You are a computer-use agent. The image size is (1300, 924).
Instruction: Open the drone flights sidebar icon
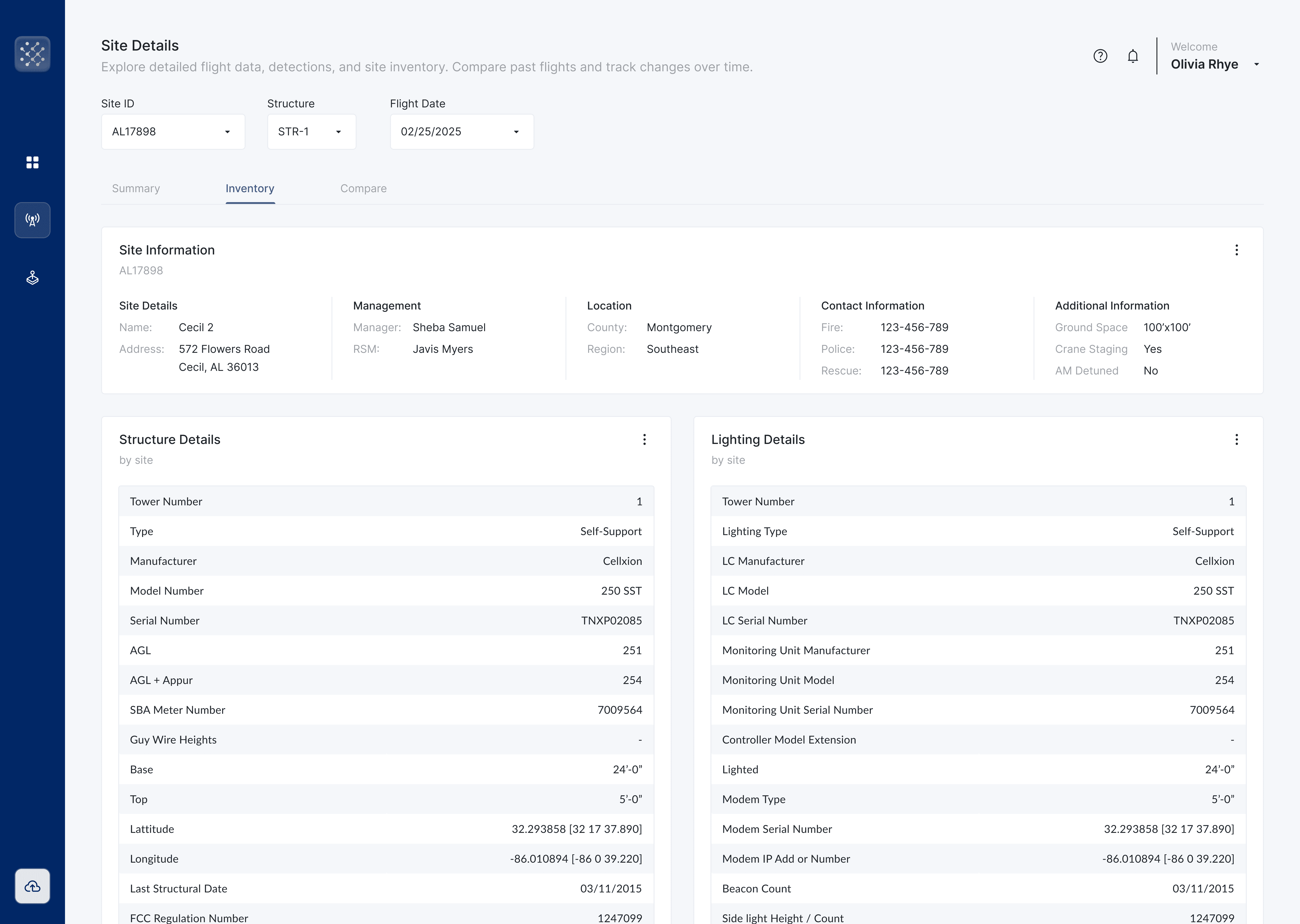pos(32,278)
